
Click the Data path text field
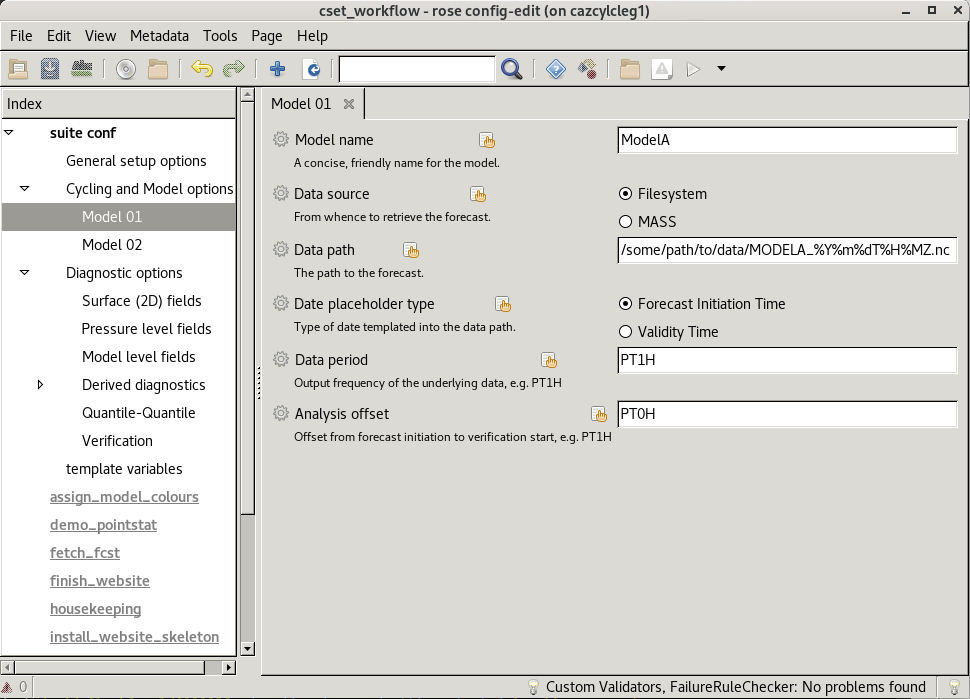tap(788, 250)
